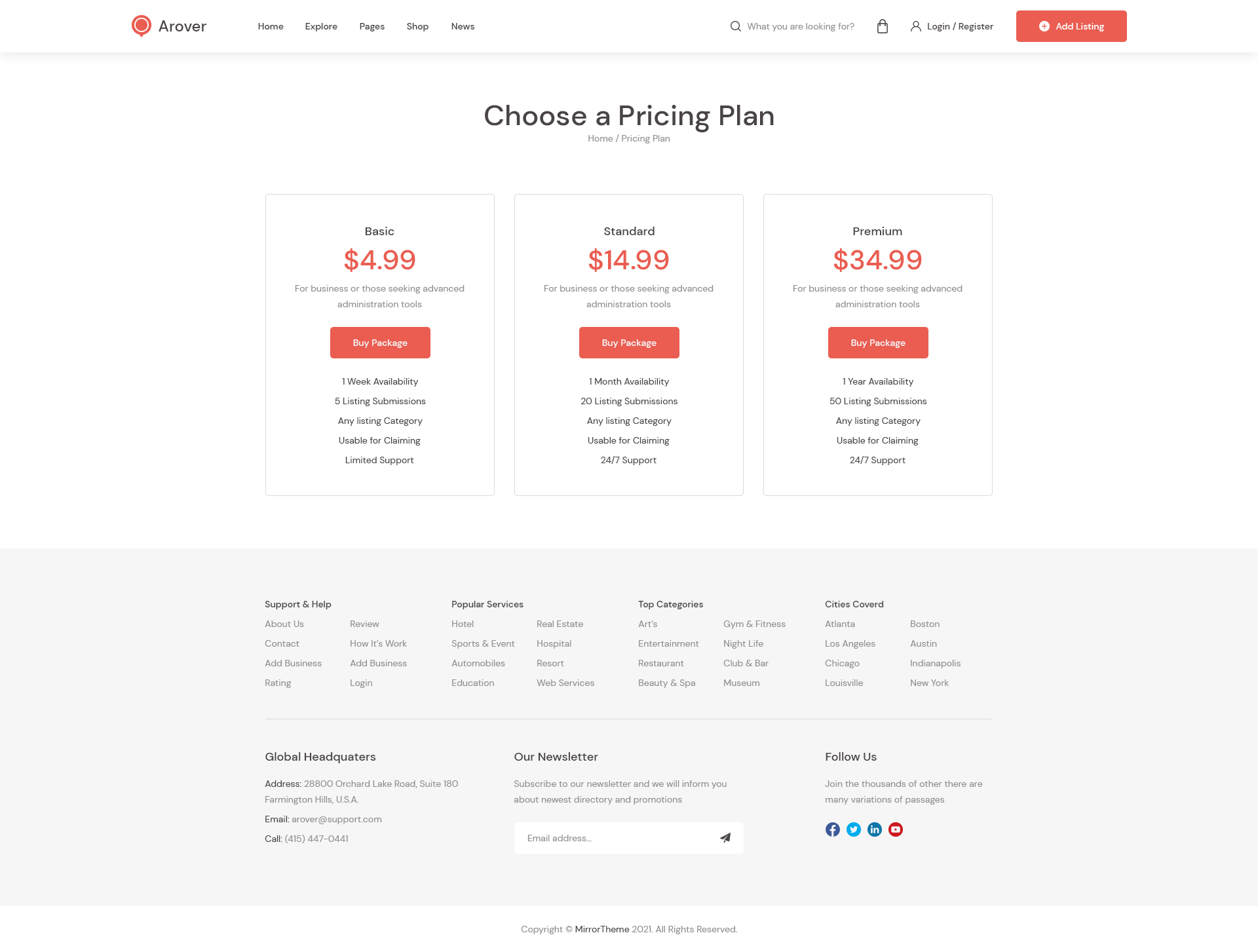Open the Pages menu

pyautogui.click(x=372, y=26)
